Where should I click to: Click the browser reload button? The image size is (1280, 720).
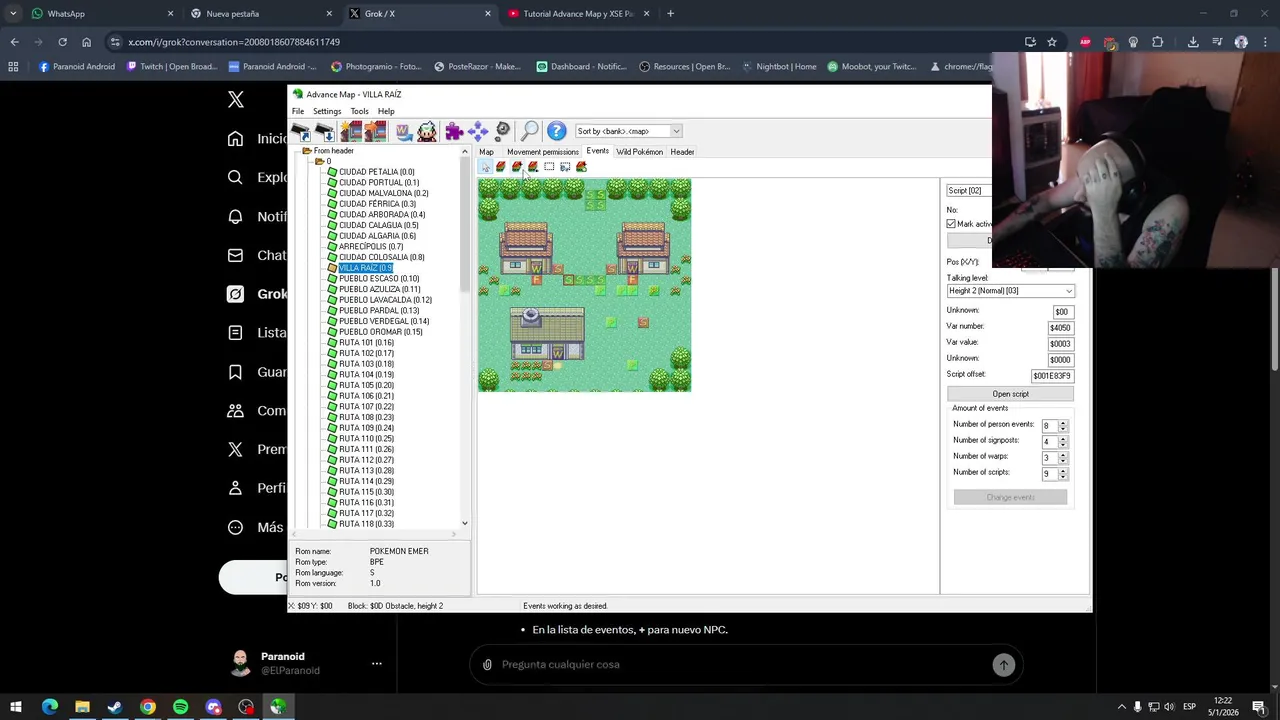62,42
